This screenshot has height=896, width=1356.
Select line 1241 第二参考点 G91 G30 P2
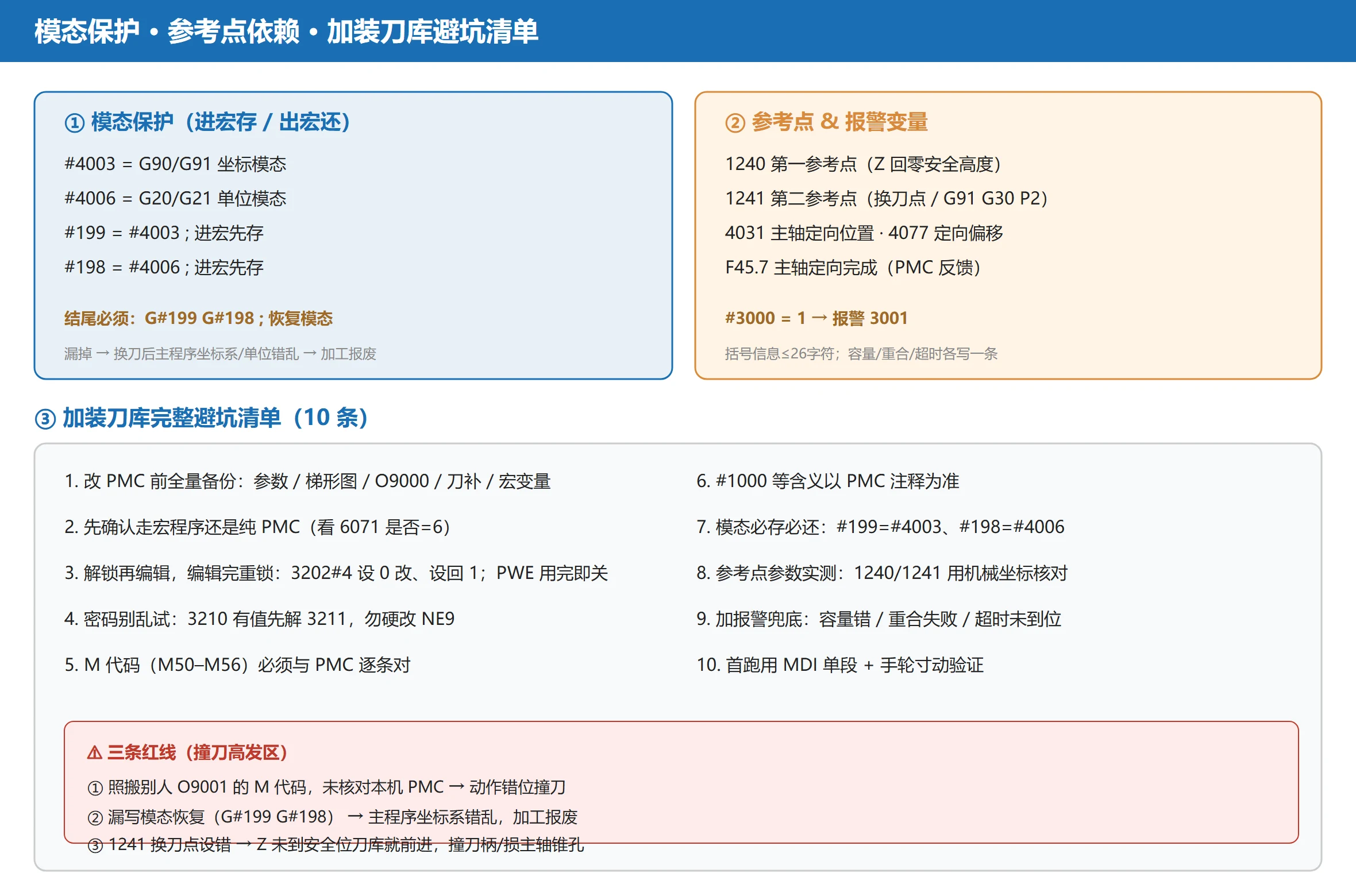pyautogui.click(x=887, y=199)
